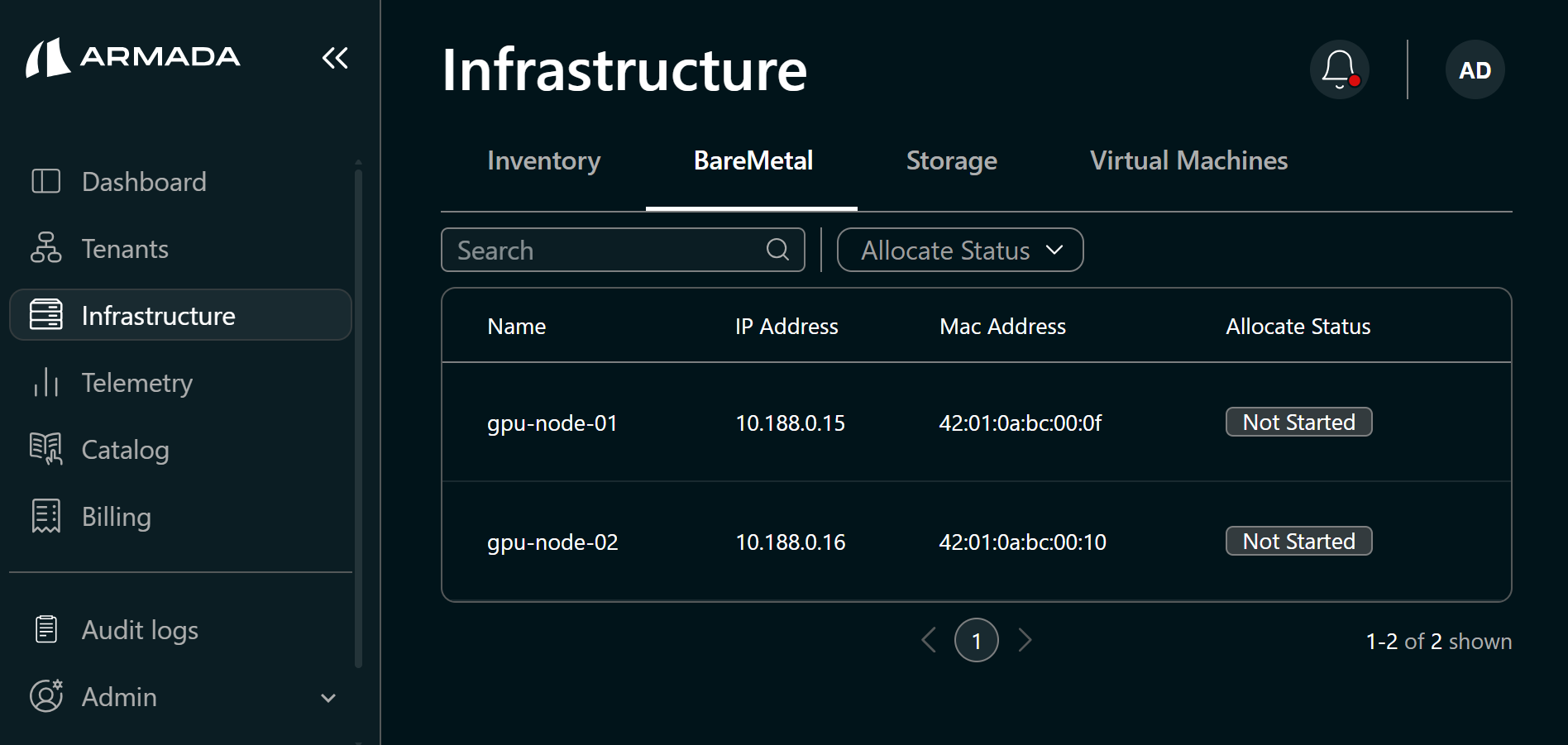The image size is (1568, 745).
Task: Click the Allocate Status column header
Action: click(x=1298, y=327)
